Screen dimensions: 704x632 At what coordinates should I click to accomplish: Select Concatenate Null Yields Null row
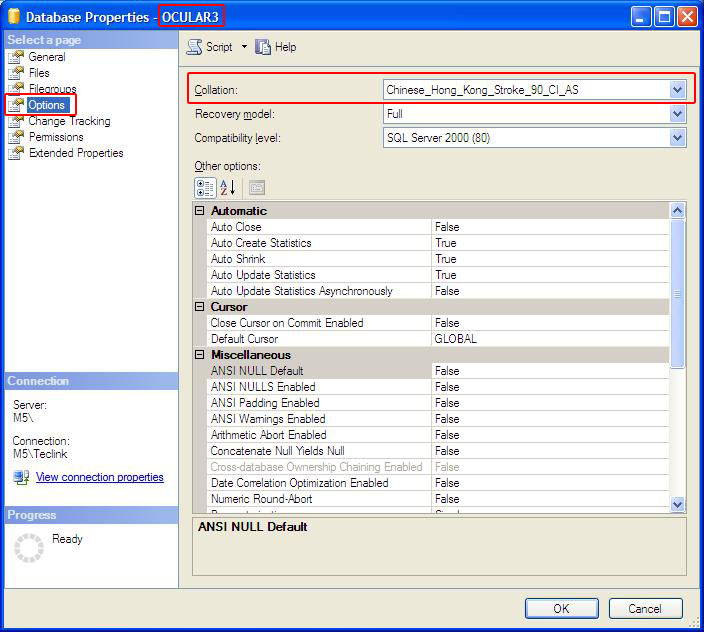click(x=438, y=451)
